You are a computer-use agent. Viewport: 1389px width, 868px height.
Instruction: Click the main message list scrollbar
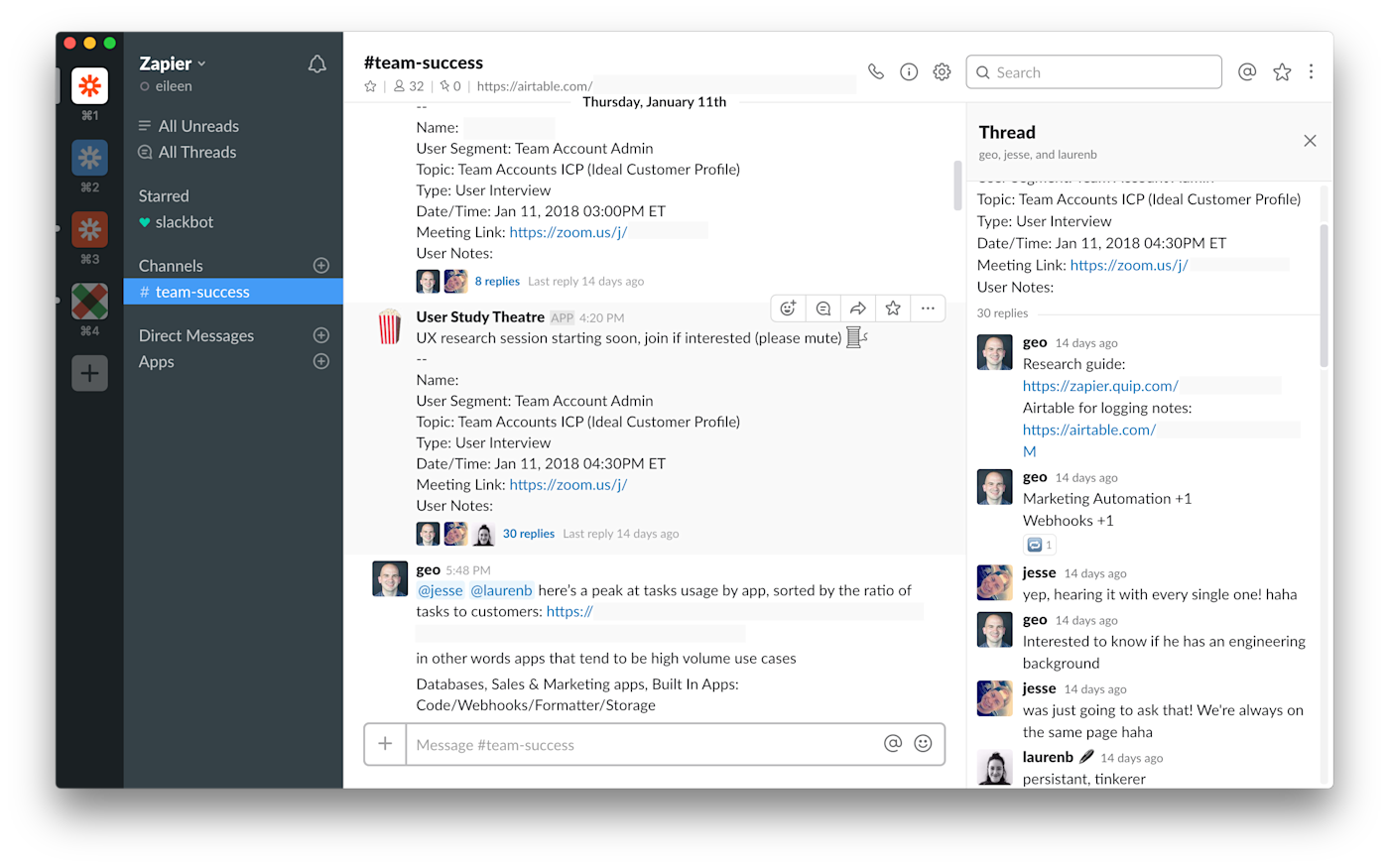point(957,186)
